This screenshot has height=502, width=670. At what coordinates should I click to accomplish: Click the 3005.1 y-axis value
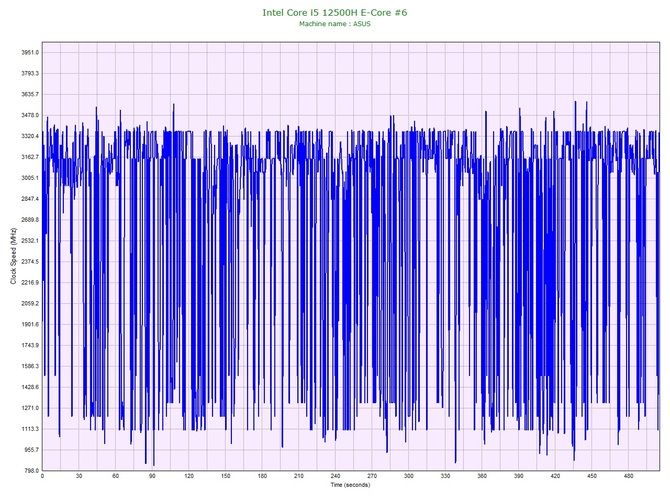tap(30, 178)
